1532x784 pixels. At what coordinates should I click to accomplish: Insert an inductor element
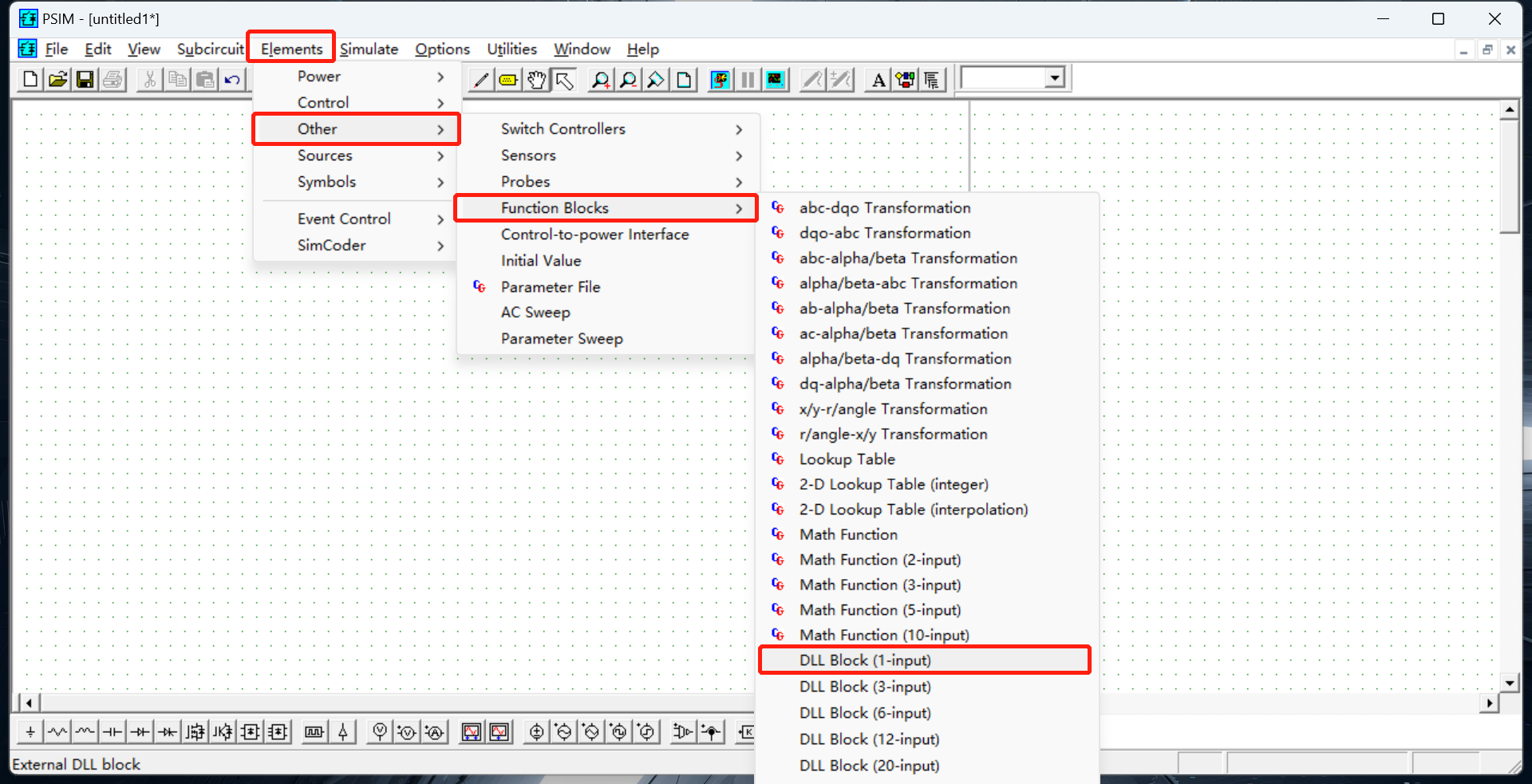click(x=85, y=731)
